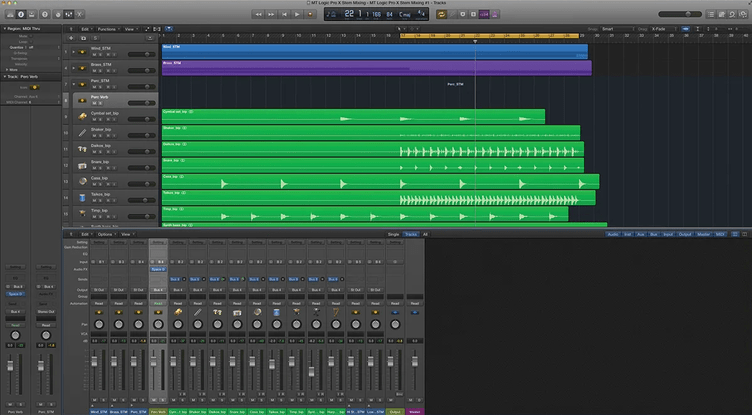Toggle the Audio channel filter button in Mixer
The height and width of the screenshot is (415, 752).
[612, 234]
